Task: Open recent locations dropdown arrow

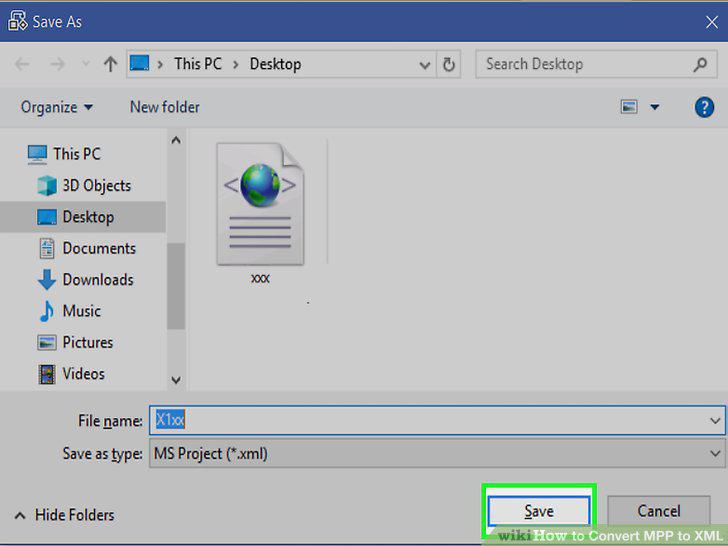Action: (86, 64)
